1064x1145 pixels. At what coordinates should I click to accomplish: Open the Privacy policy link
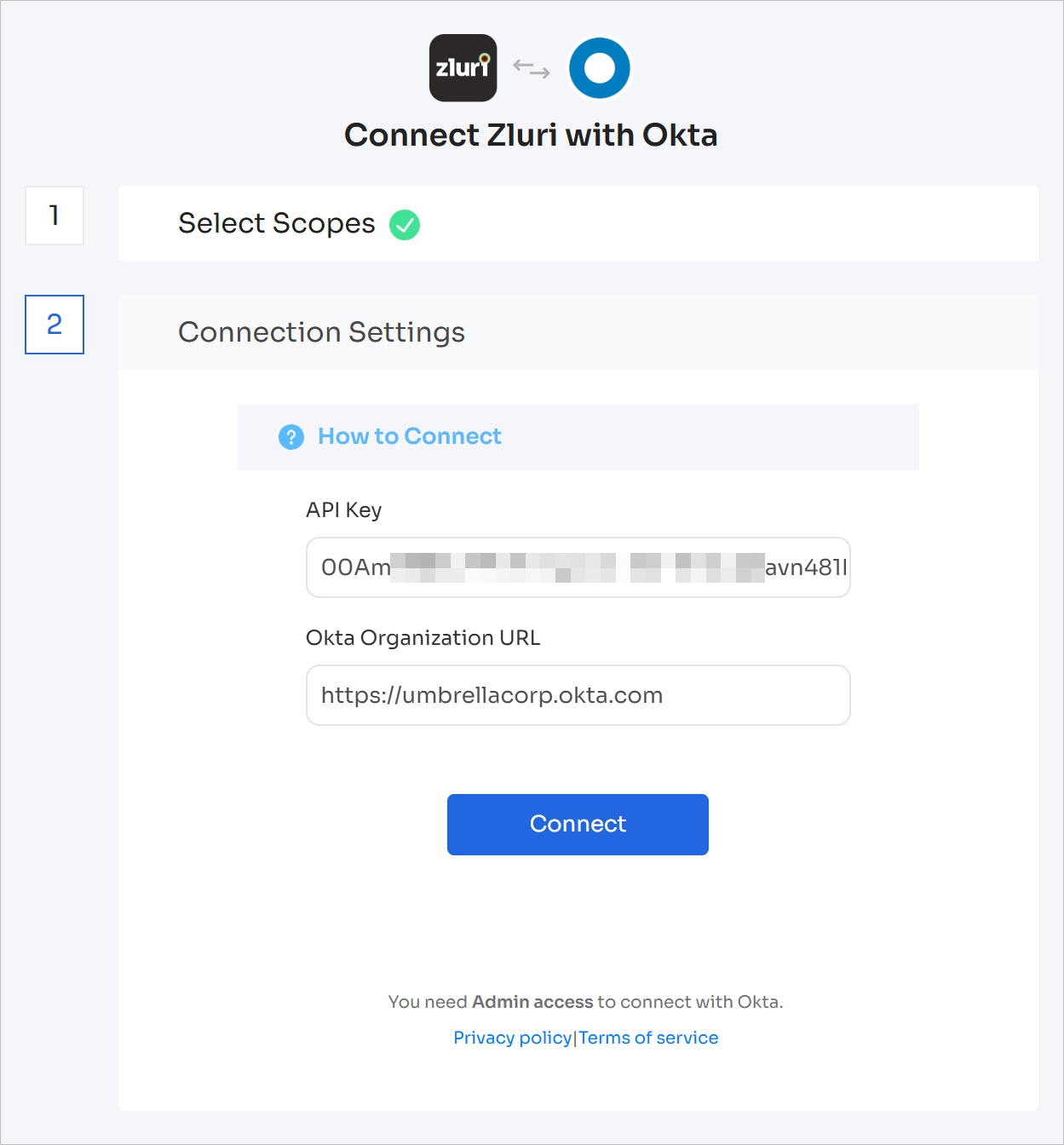coord(512,1038)
